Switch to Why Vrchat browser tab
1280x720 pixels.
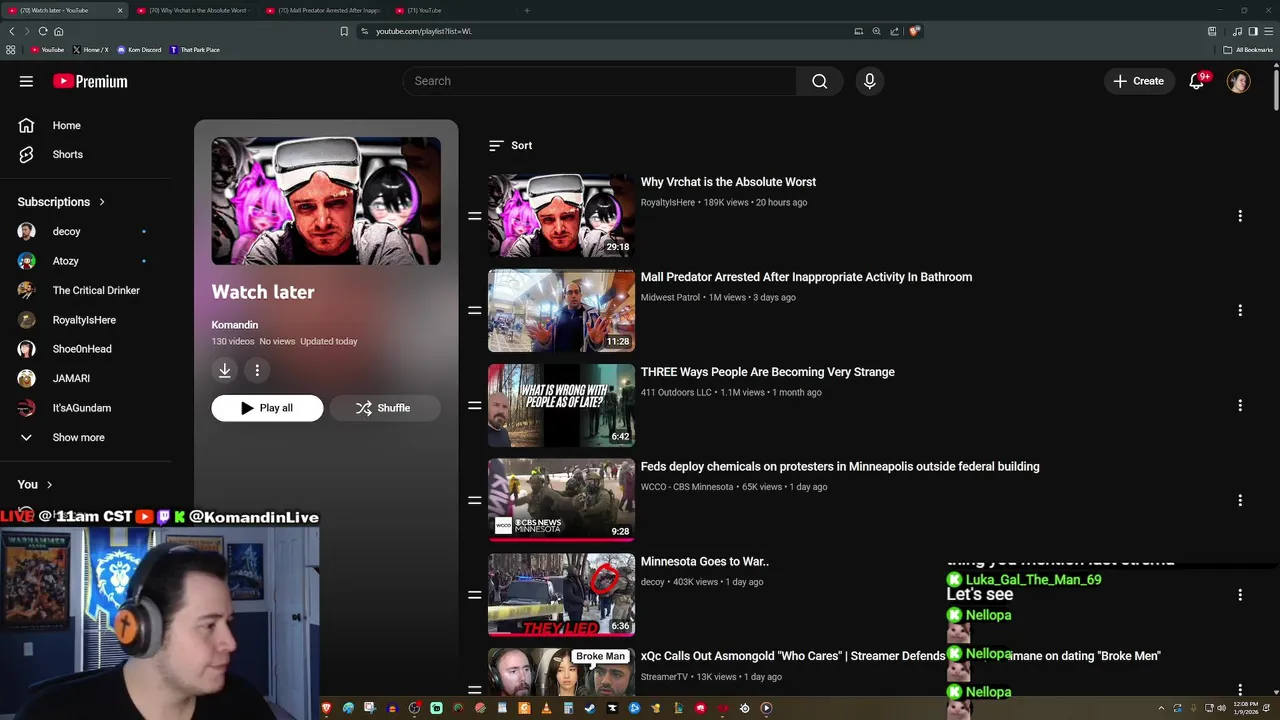(x=195, y=10)
